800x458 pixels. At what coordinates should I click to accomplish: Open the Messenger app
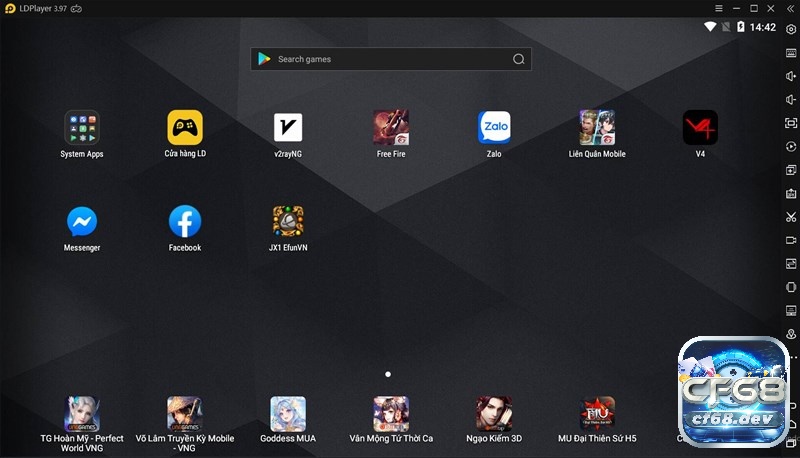pos(82,221)
